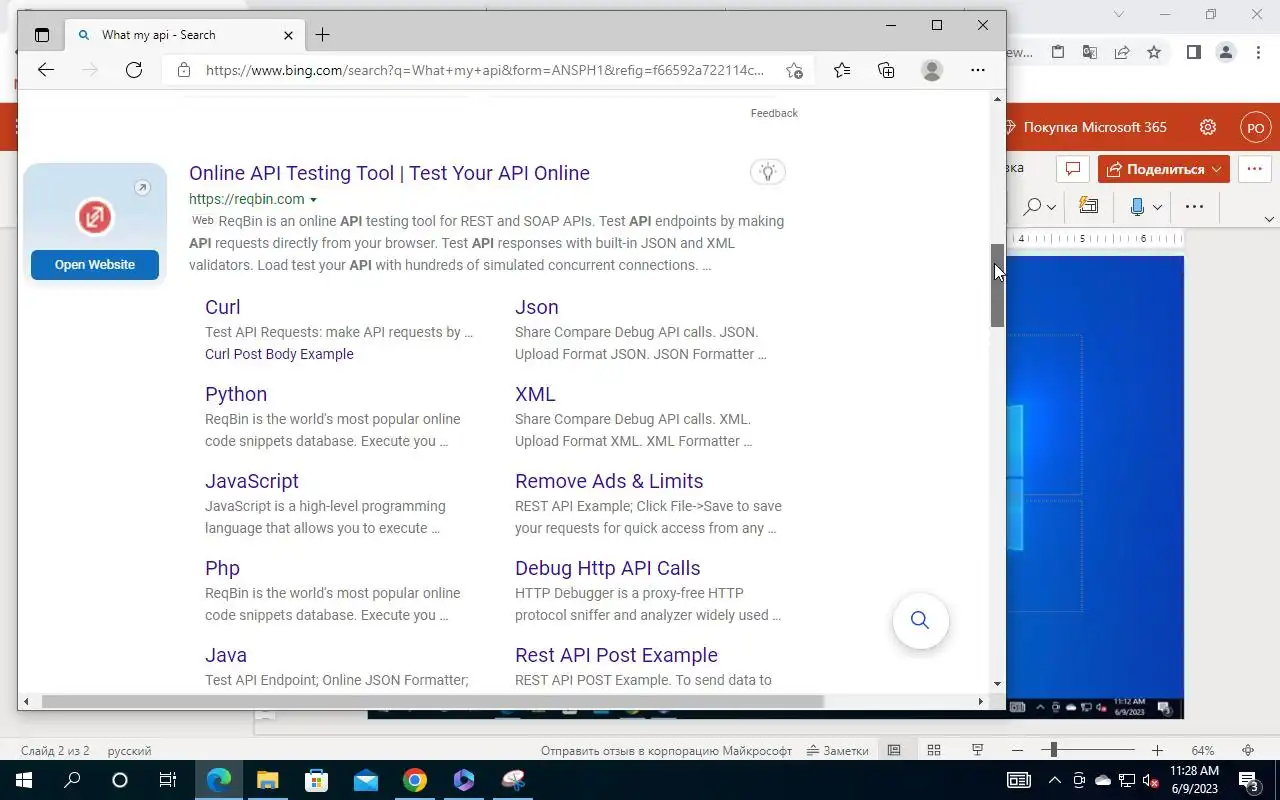Expand Chrome tab search chevron
This screenshot has width=1280, height=800.
(x=1119, y=14)
